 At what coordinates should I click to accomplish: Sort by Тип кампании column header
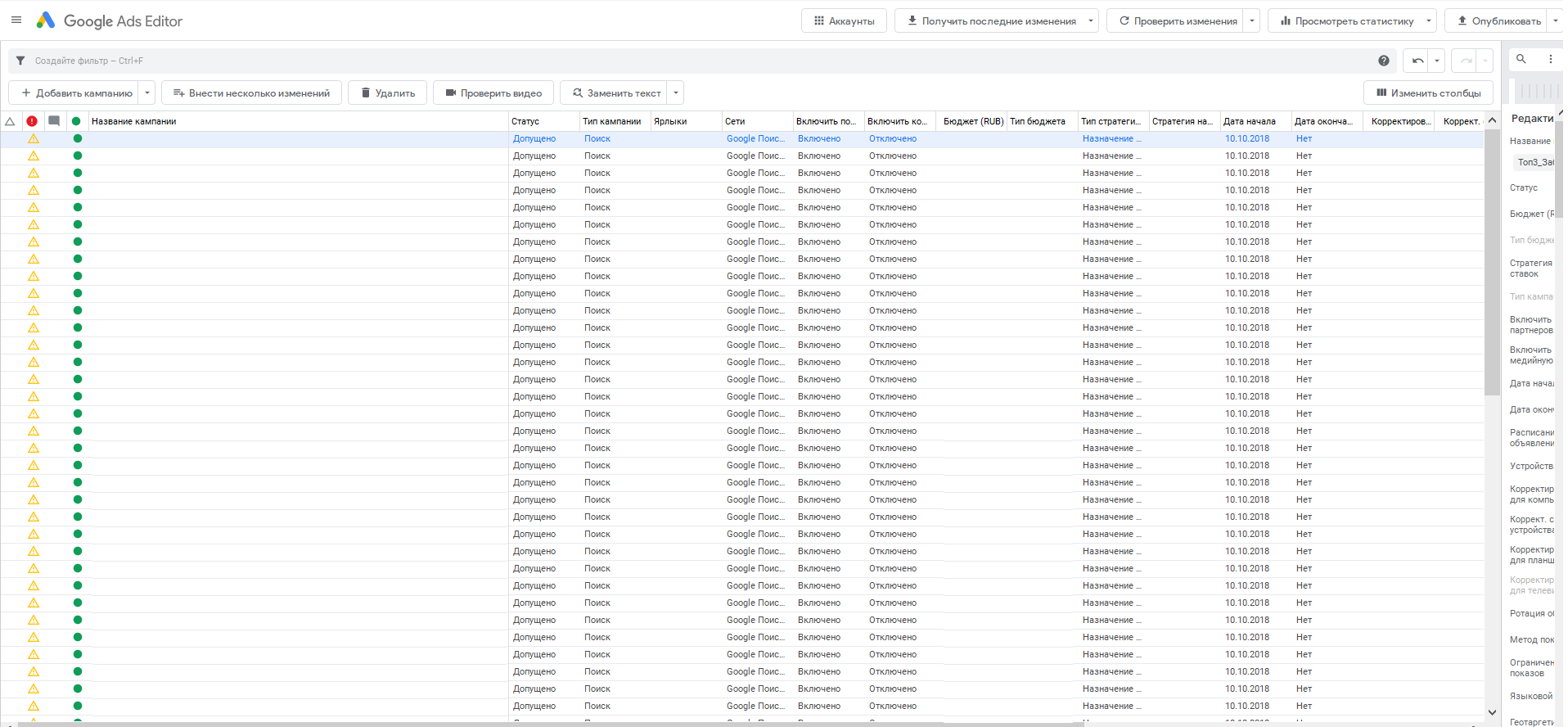click(611, 121)
